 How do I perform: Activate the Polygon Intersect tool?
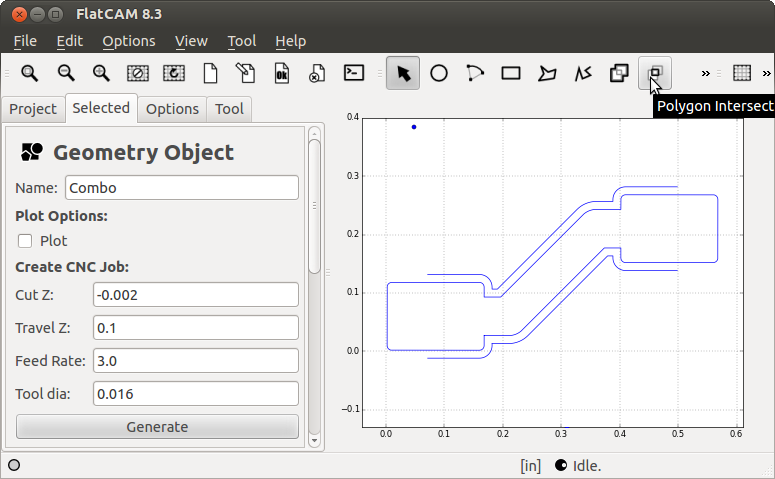pos(655,73)
